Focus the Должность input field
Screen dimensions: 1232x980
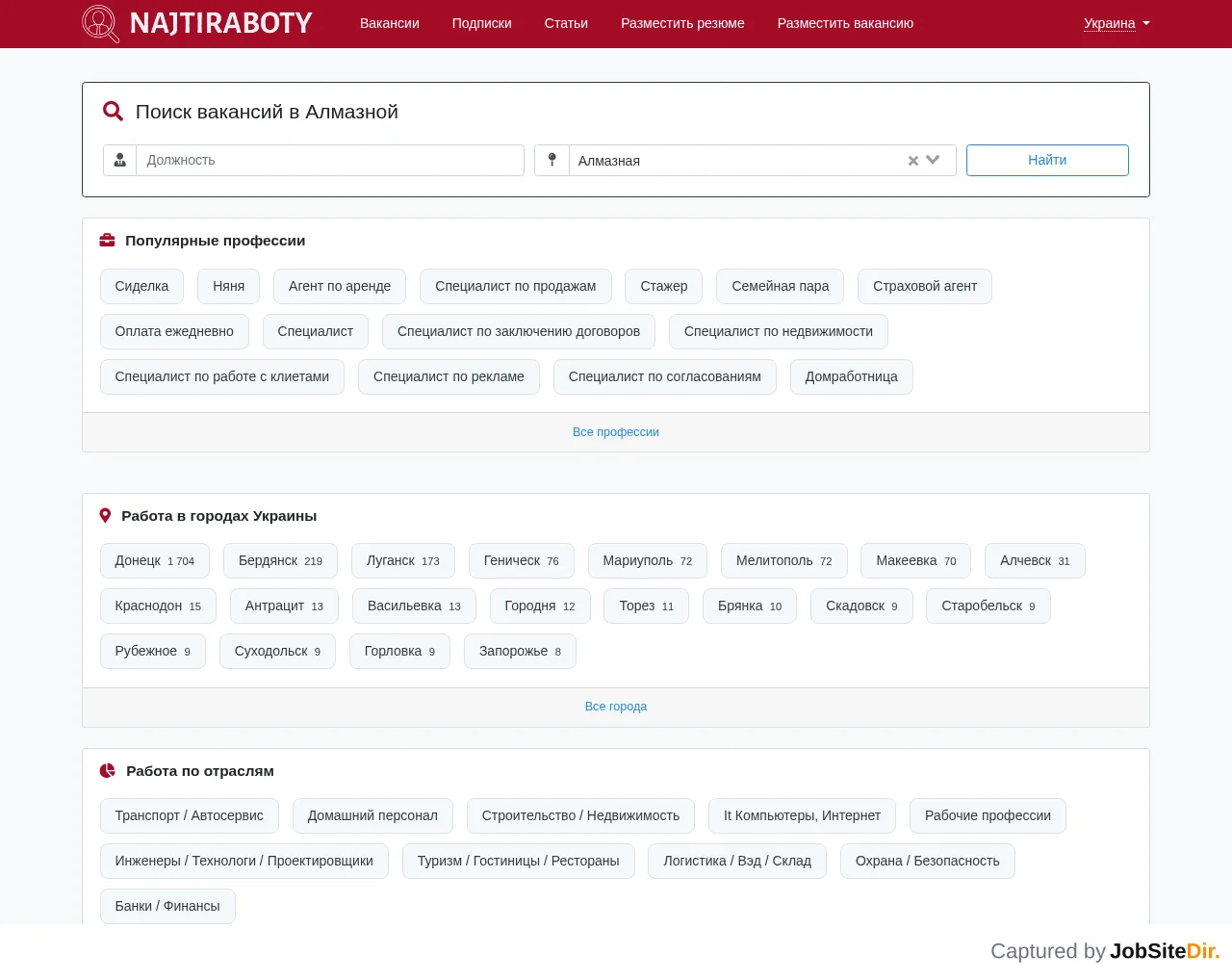click(x=330, y=160)
